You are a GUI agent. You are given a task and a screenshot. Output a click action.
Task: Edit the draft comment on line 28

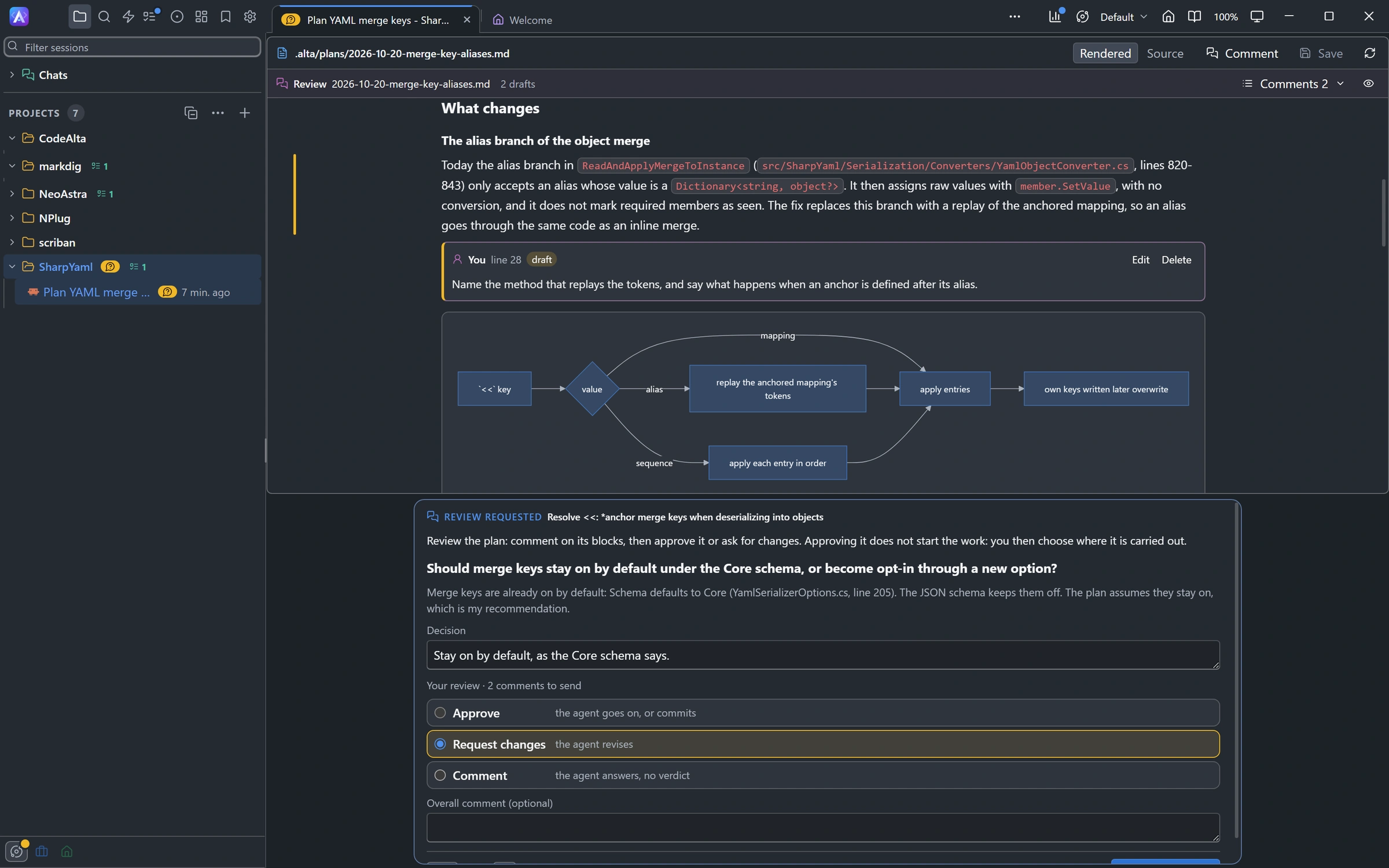(x=1140, y=260)
